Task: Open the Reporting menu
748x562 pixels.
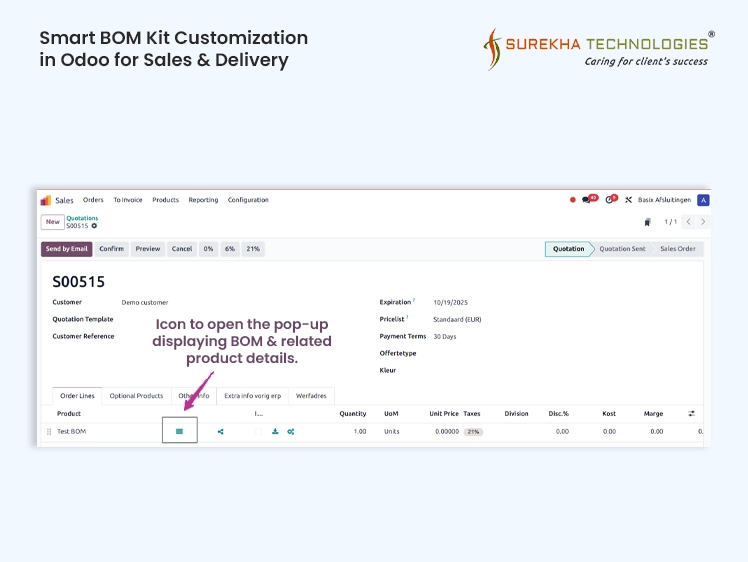Action: 203,200
